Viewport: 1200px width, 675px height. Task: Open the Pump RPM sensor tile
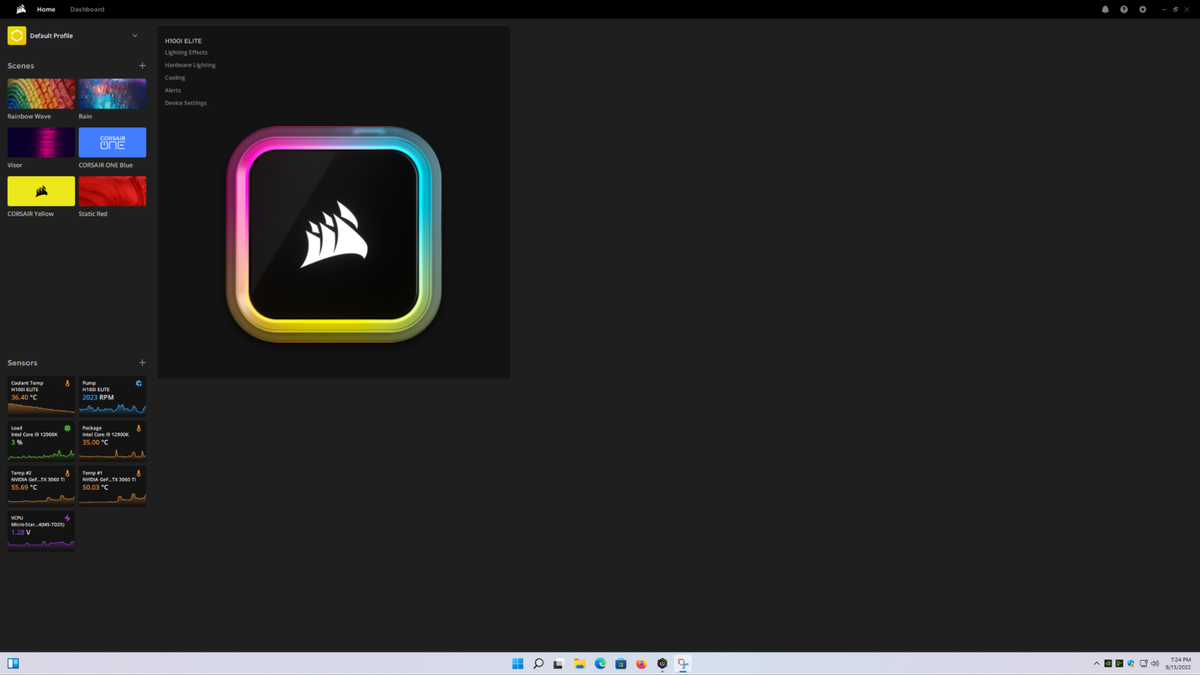[x=112, y=396]
